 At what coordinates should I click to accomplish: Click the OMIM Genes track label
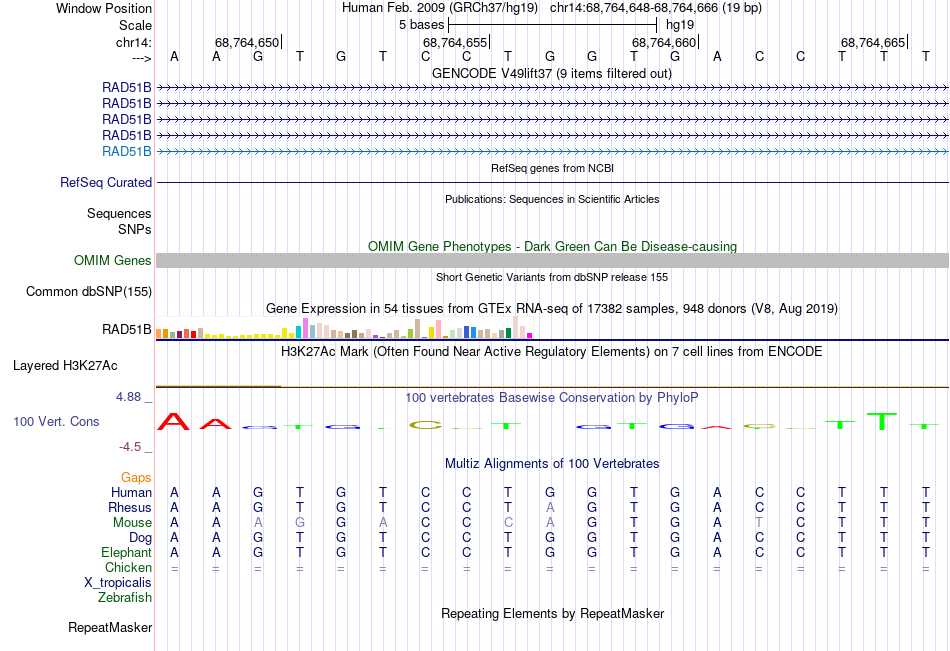[113, 261]
